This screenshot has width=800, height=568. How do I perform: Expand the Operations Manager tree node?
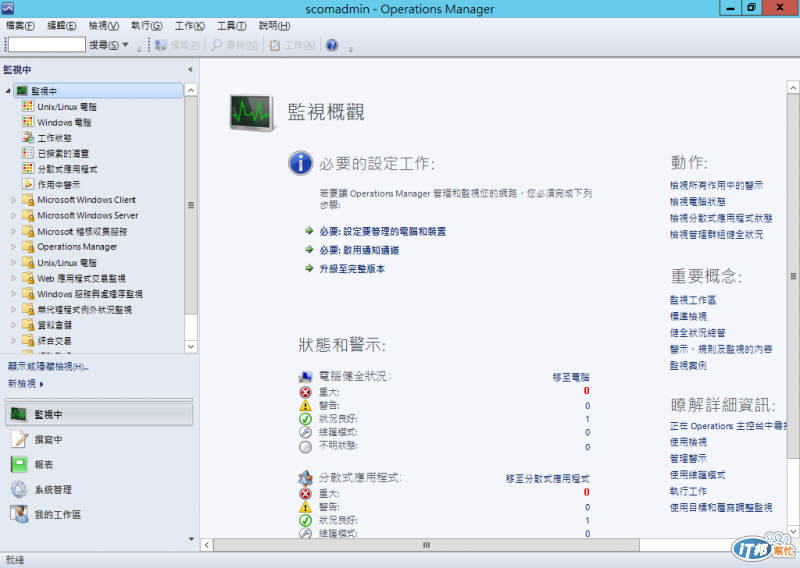(14, 246)
